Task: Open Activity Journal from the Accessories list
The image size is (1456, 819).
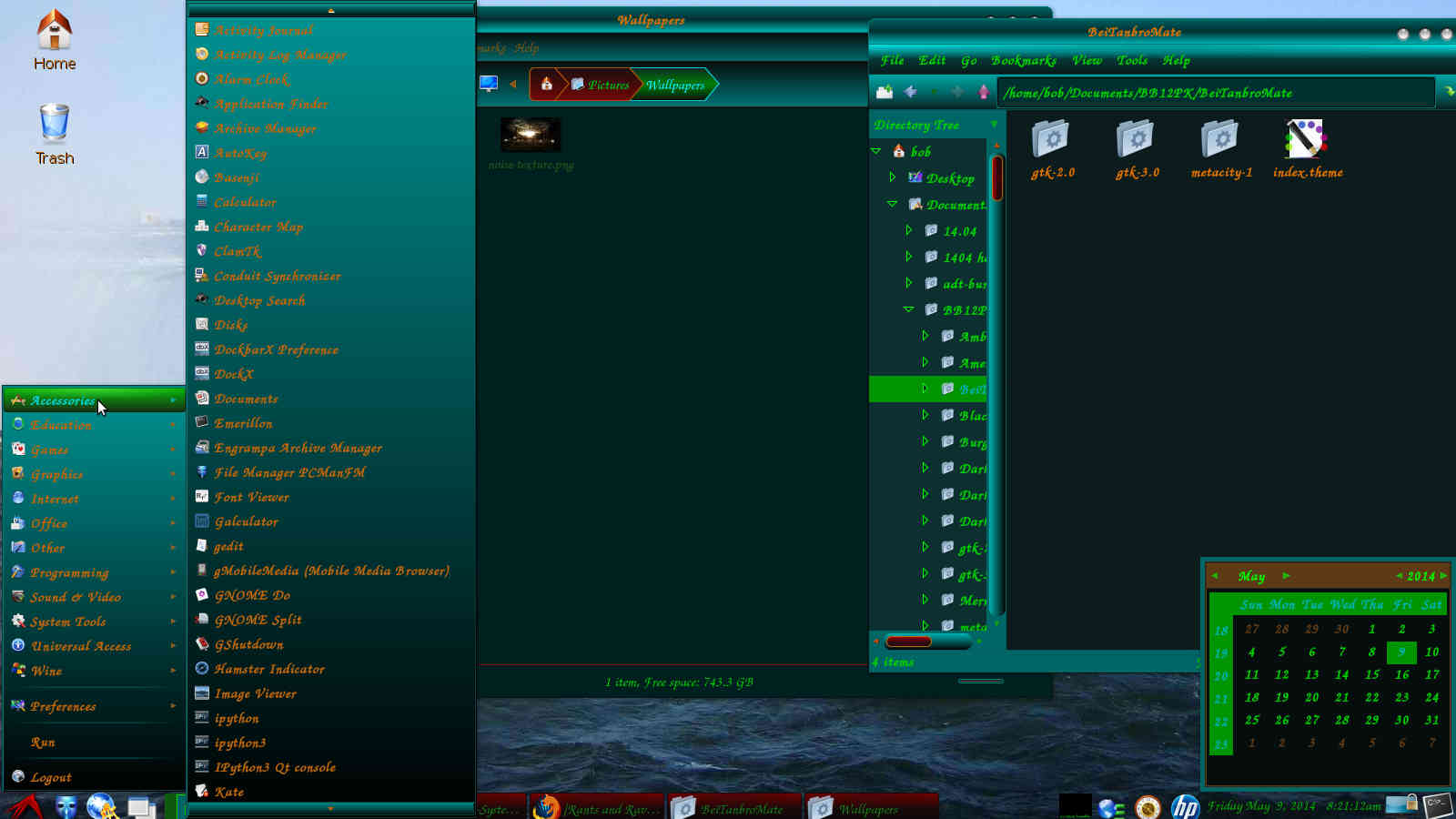Action: tap(331, 30)
